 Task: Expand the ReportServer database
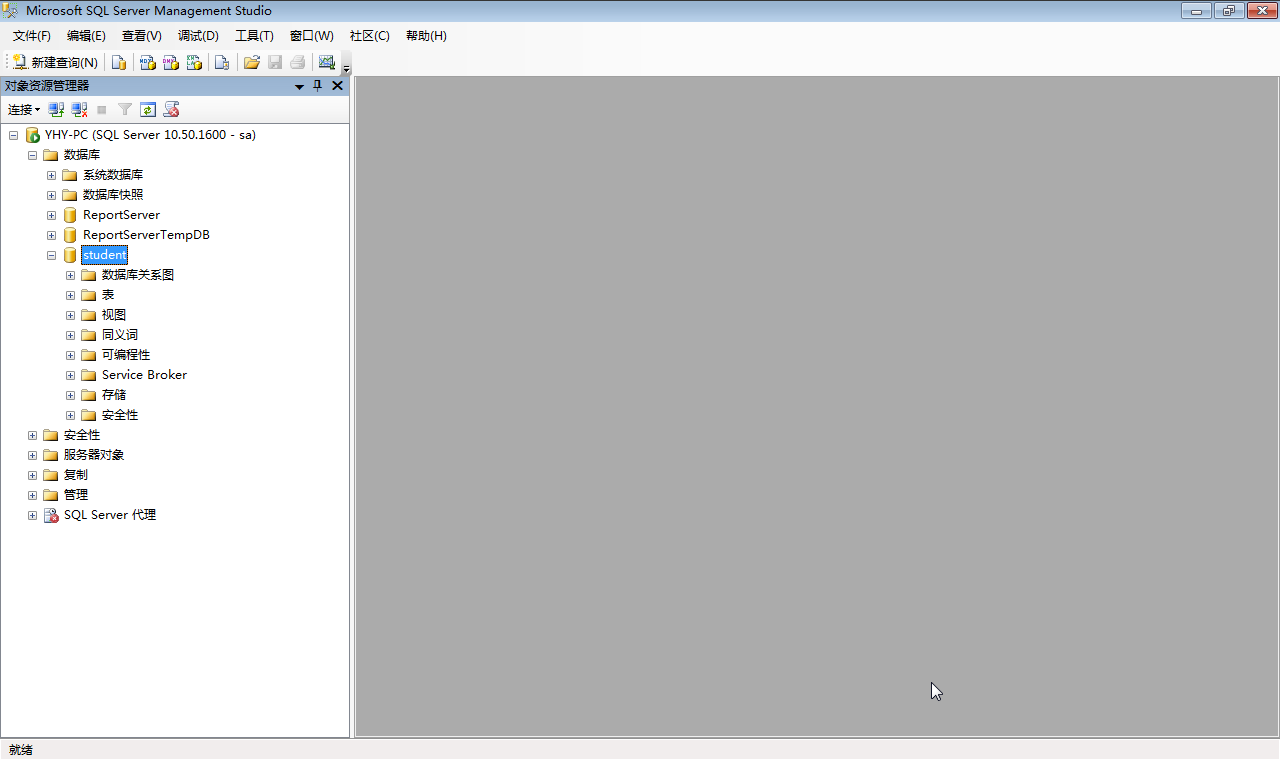click(x=51, y=215)
